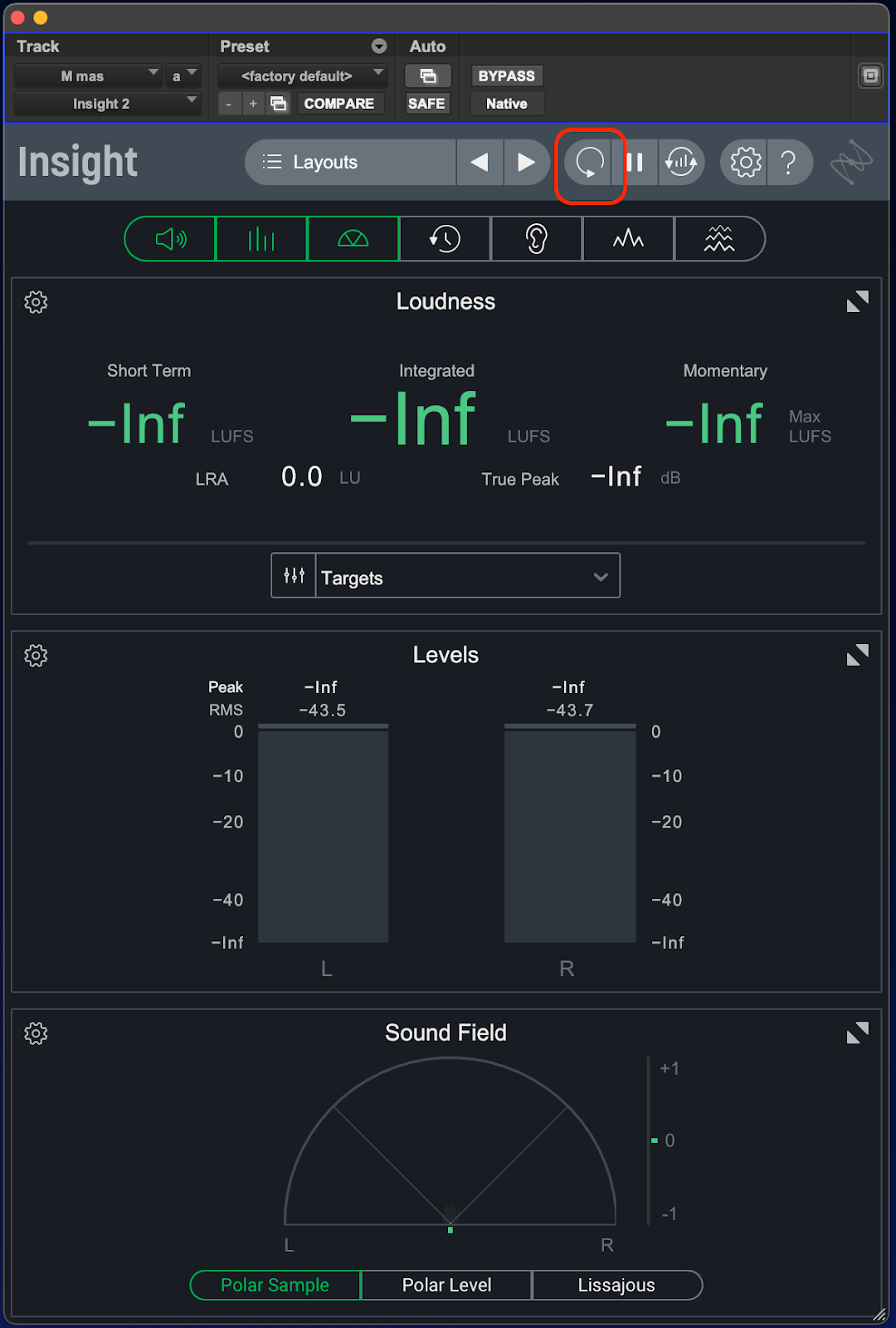Screen dimensions: 896x1328
Task: Click the Integrated loudness readout
Action: pos(413,420)
